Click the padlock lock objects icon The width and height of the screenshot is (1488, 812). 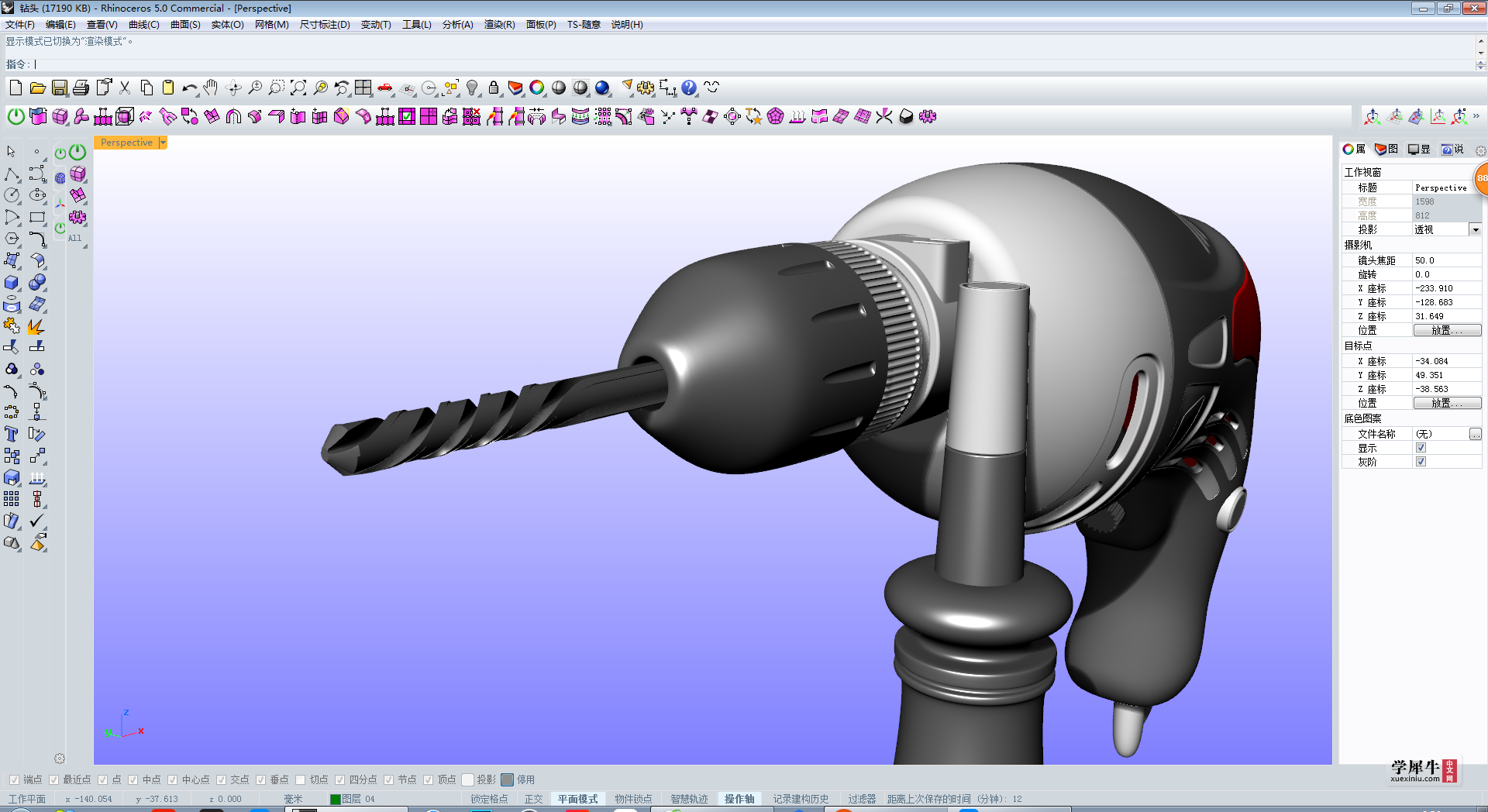pyautogui.click(x=494, y=88)
